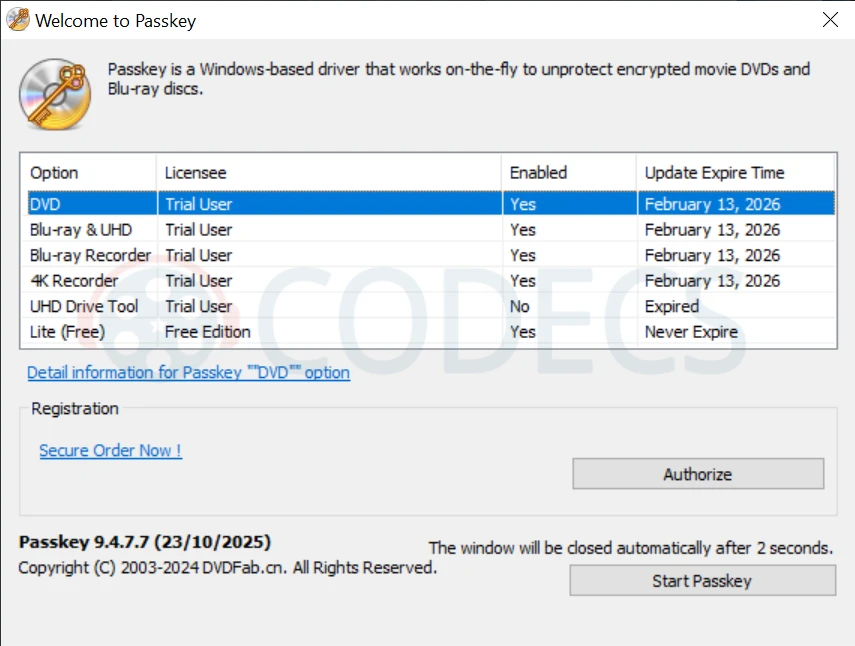
Task: Click the Passkey icon in title bar
Action: tap(17, 20)
